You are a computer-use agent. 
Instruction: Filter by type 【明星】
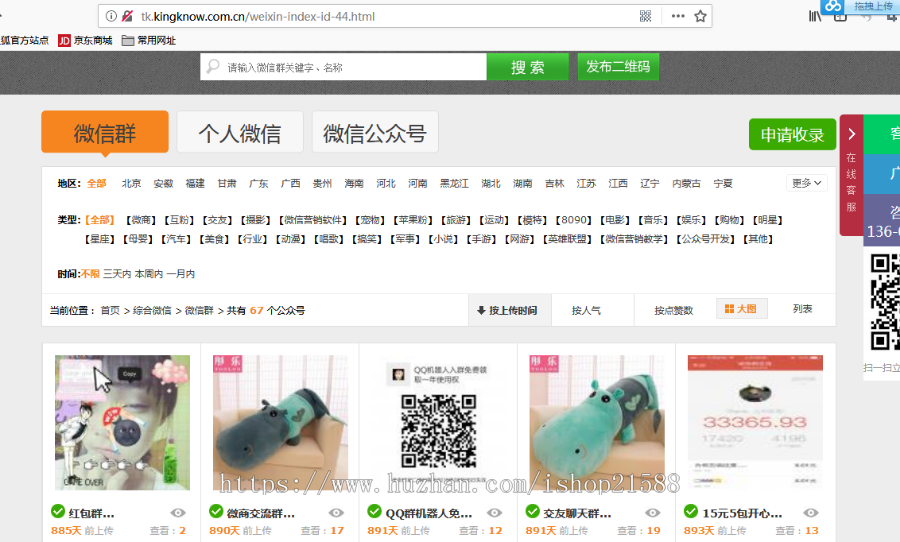[x=767, y=220]
